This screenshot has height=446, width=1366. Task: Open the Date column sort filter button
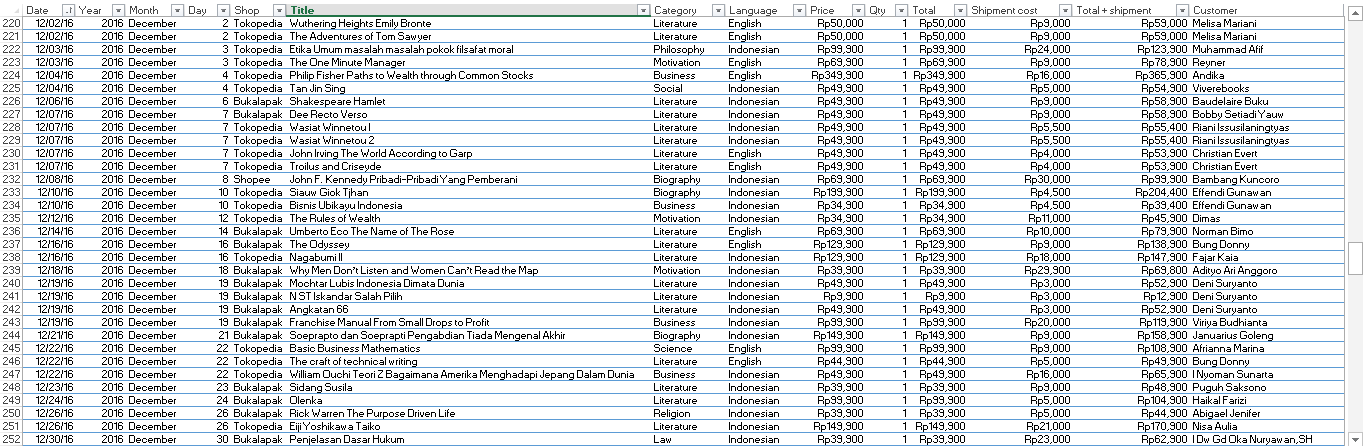(x=68, y=10)
